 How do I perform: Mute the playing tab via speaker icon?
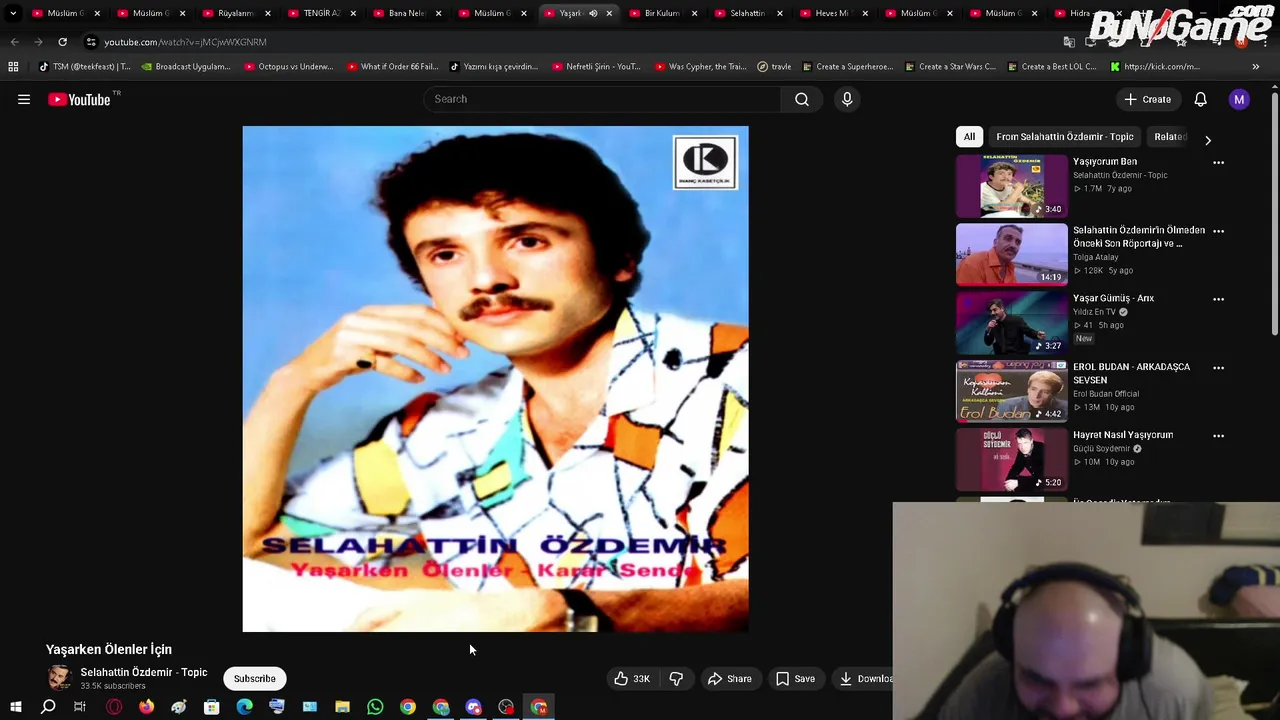click(x=593, y=13)
